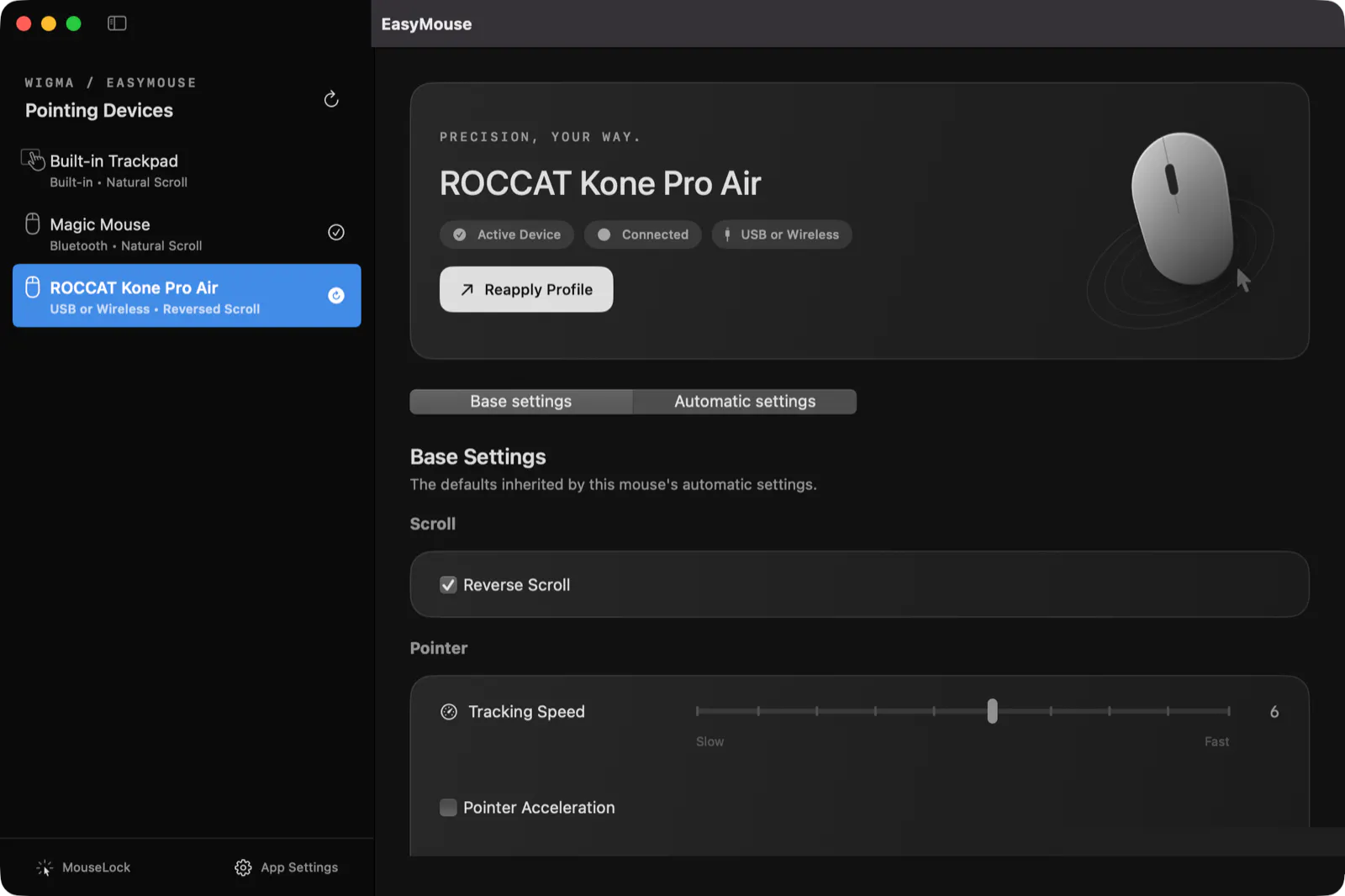Open App Settings with gear icon
The image size is (1345, 896).
(x=286, y=867)
